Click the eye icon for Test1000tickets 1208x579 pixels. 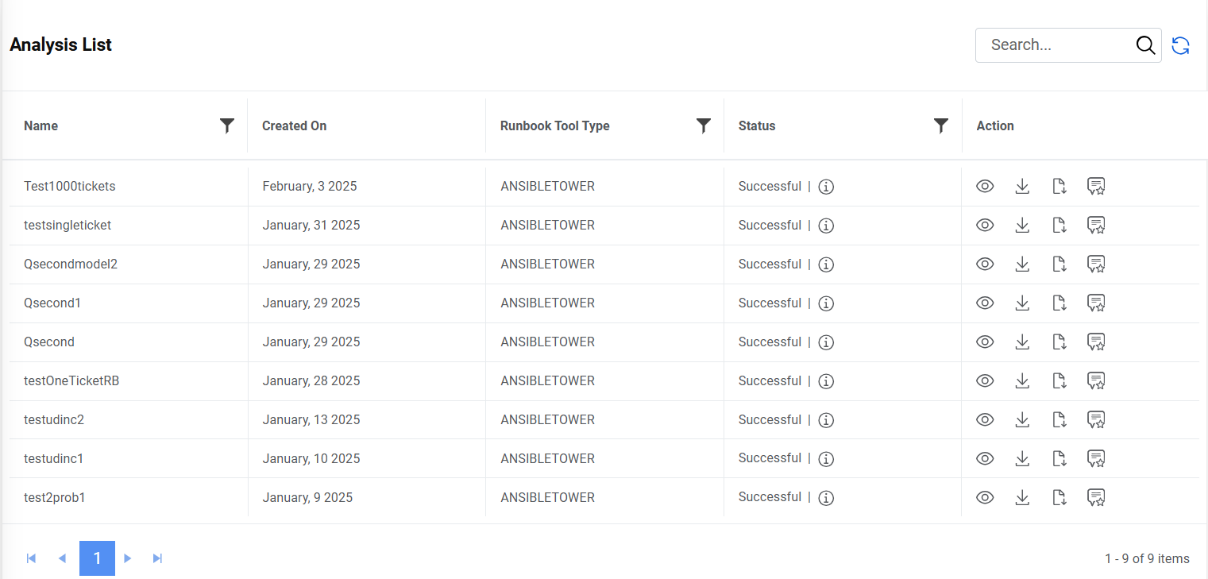985,186
